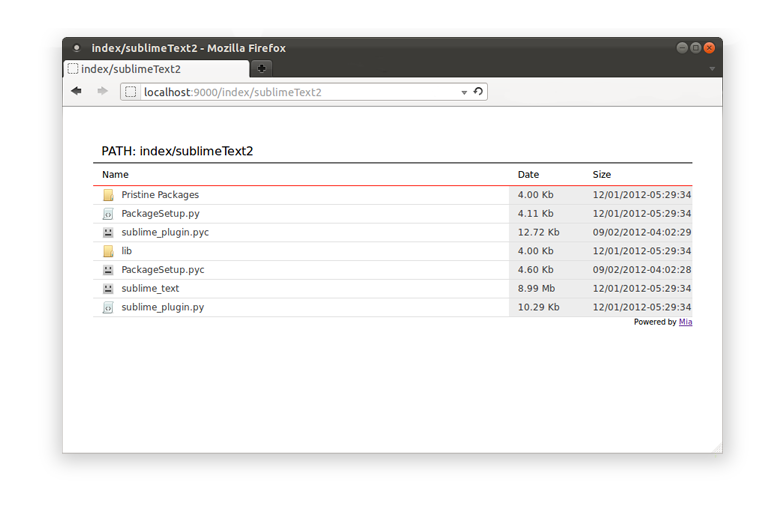Viewport: 777px width, 513px height.
Task: Click the site identity icon in URL bar
Action: point(131,92)
